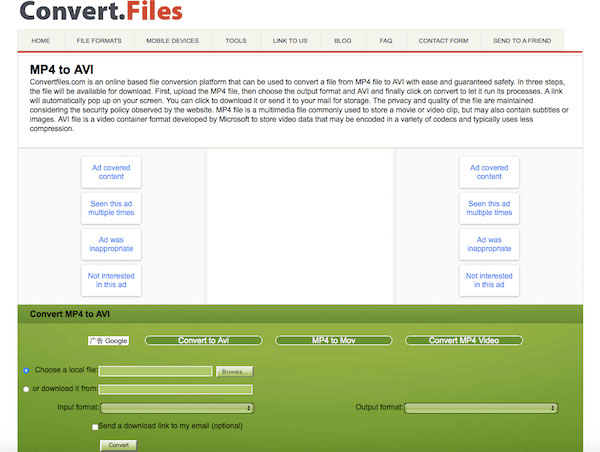600x452 pixels.
Task: Click the Convert MP4 to AVI section title
Action: point(70,314)
